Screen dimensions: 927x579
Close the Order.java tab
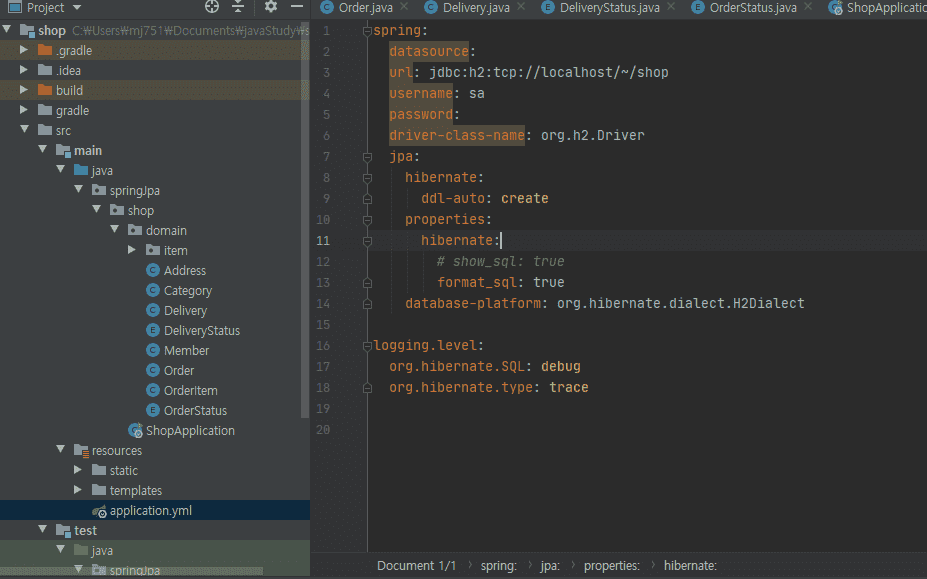coord(405,8)
